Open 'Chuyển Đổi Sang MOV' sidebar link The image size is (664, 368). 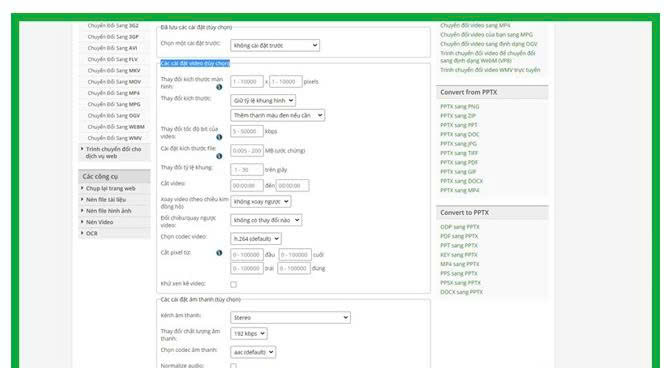click(114, 82)
